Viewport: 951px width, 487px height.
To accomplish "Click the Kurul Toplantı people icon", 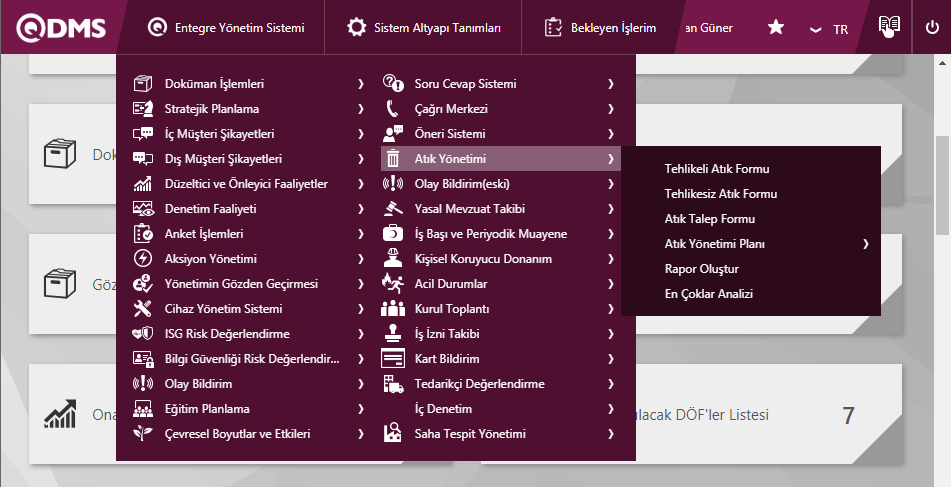I will 393,309.
